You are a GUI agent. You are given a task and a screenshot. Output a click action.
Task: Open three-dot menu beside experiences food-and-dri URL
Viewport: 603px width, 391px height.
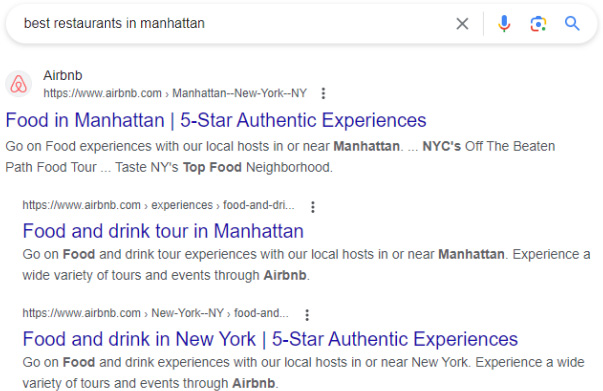pos(313,207)
